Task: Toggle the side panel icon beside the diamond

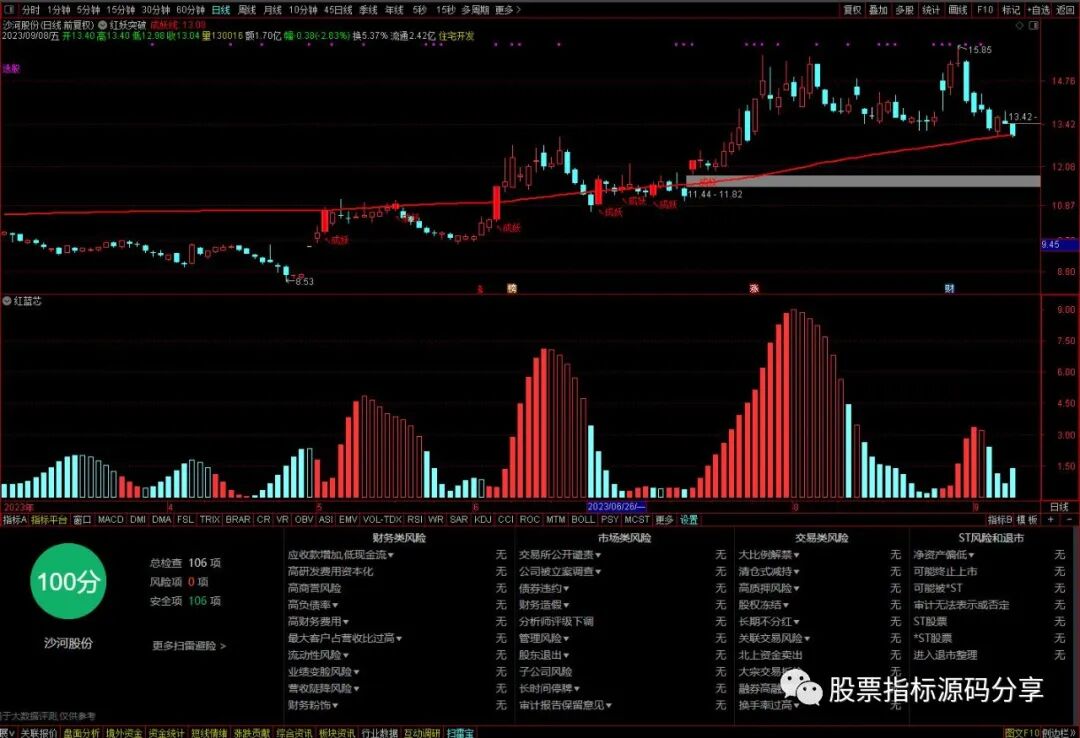Action: (1033, 25)
